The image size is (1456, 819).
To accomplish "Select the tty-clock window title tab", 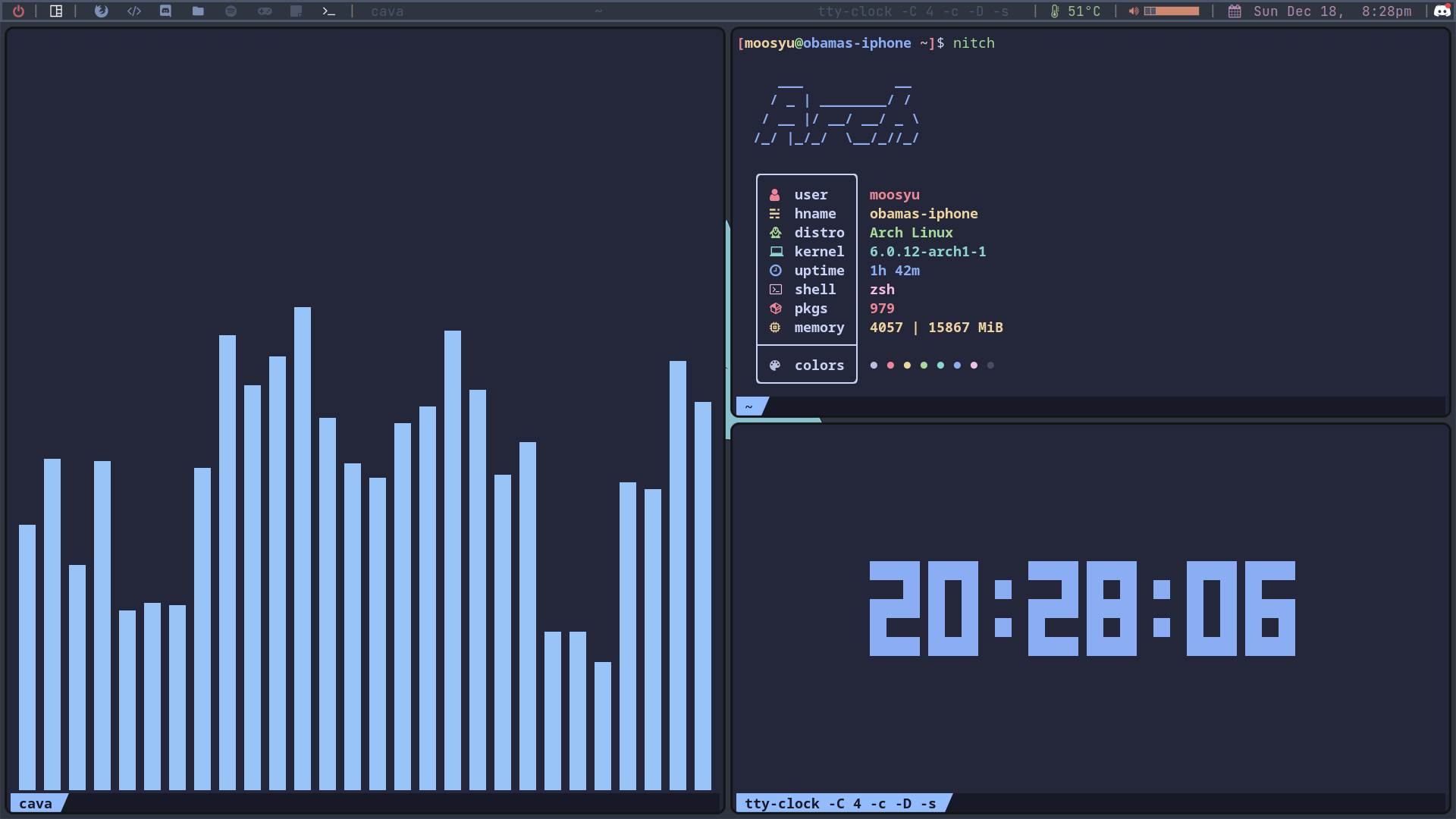I will [839, 803].
